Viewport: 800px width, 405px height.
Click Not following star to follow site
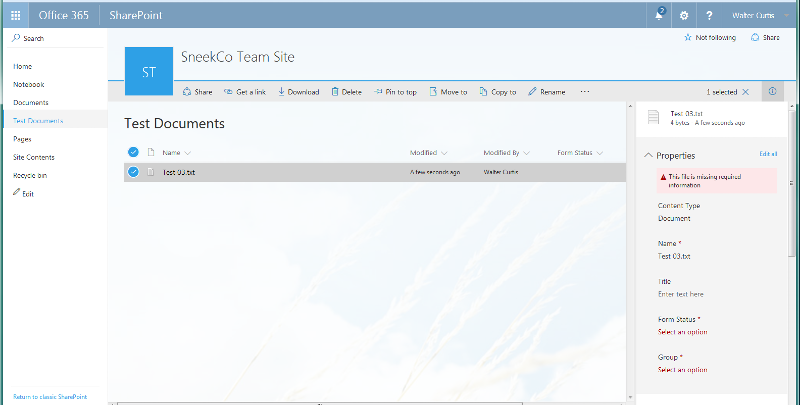pos(709,37)
